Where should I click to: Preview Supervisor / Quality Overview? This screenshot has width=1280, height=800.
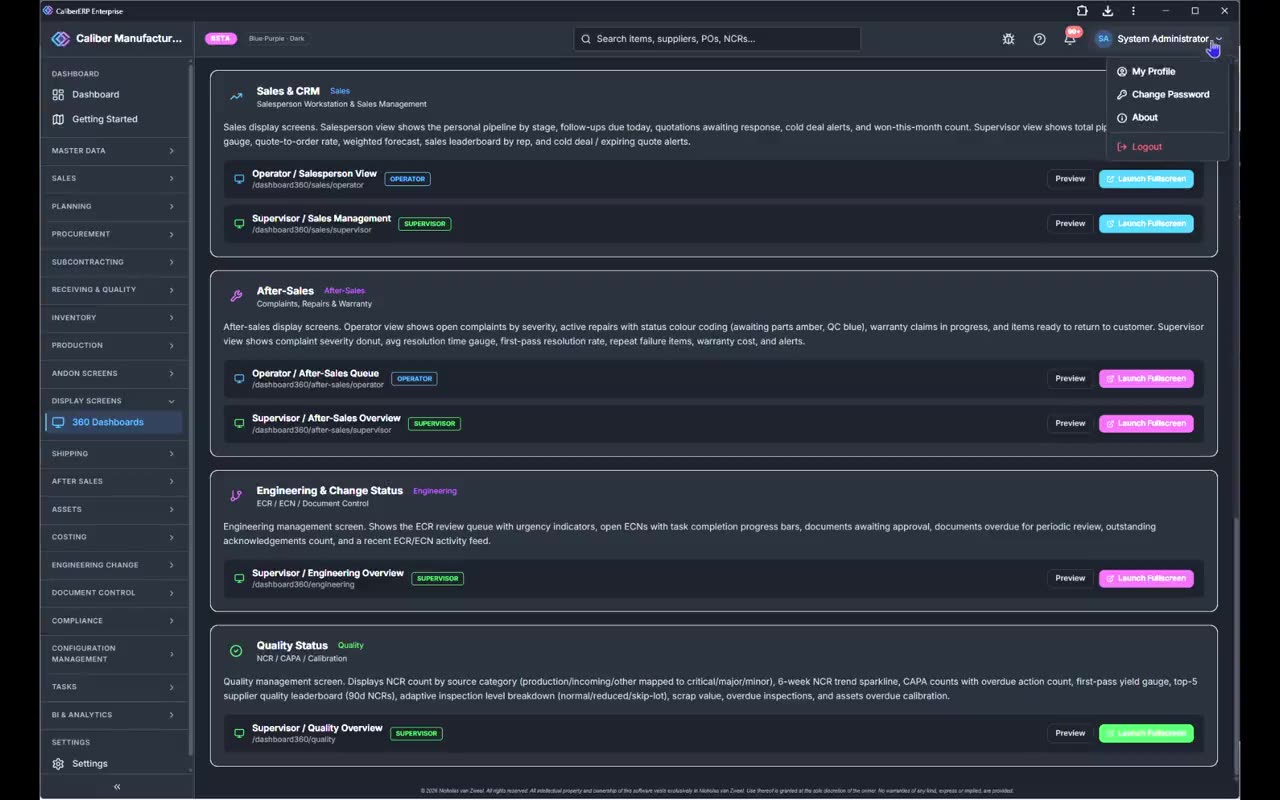tap(1070, 734)
